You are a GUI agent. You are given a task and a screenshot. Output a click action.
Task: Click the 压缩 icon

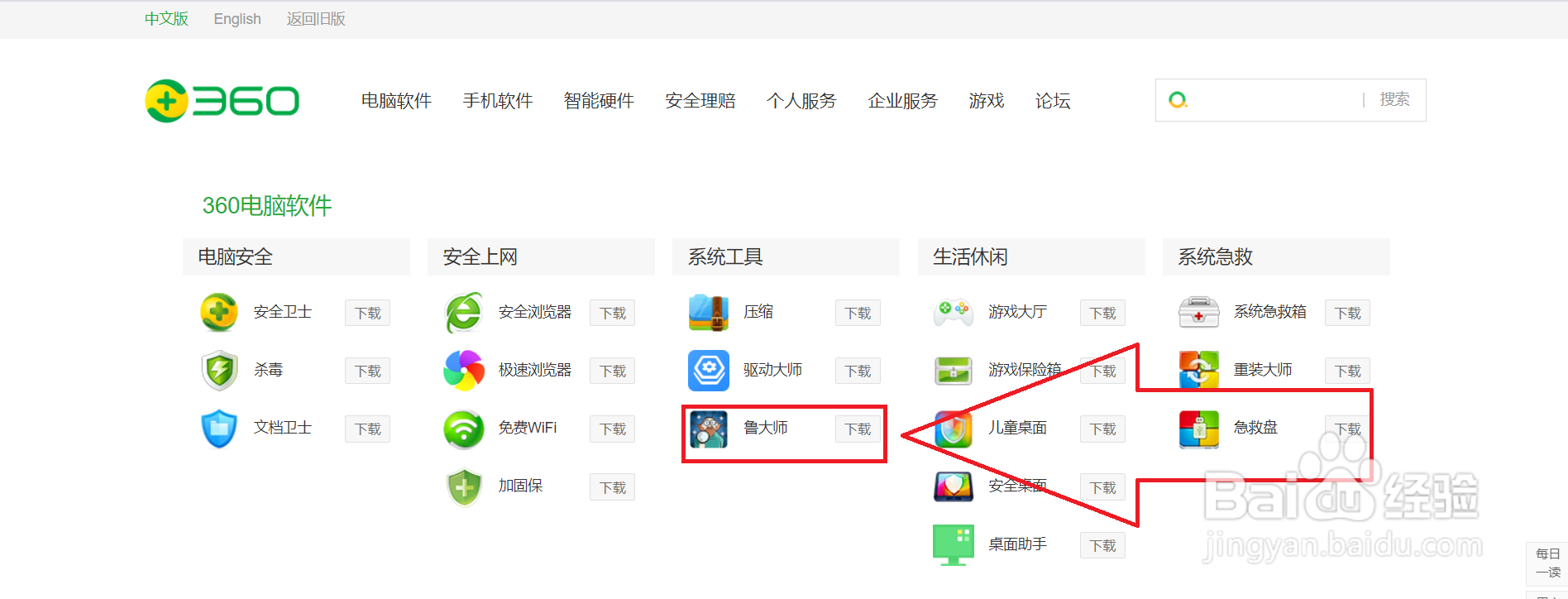coord(709,312)
